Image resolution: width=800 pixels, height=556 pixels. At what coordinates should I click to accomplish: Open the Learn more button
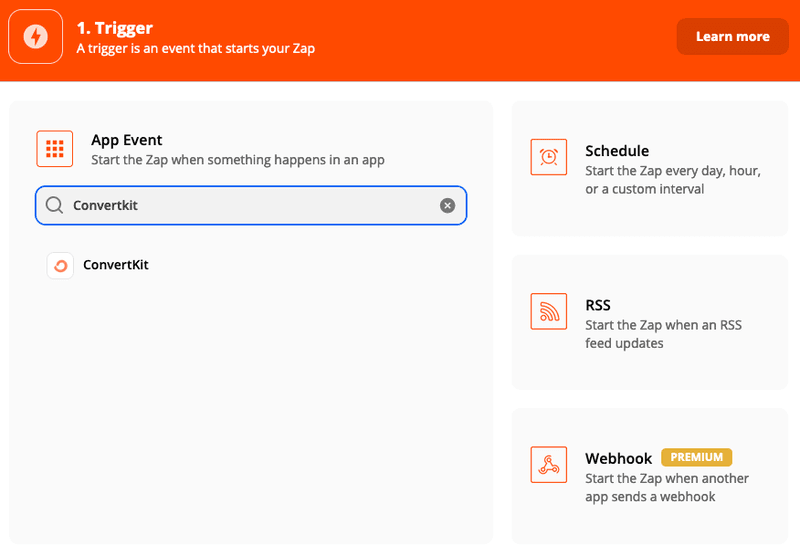pos(733,37)
